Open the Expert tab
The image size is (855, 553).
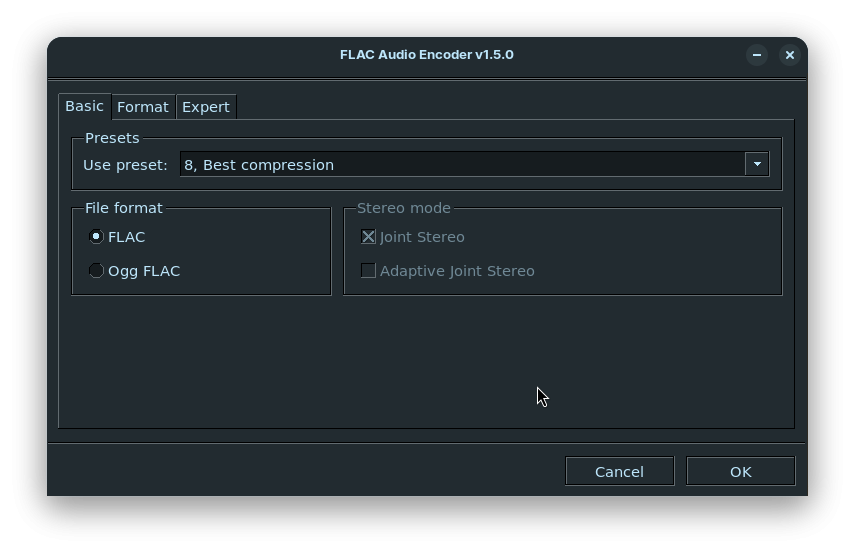pyautogui.click(x=206, y=107)
